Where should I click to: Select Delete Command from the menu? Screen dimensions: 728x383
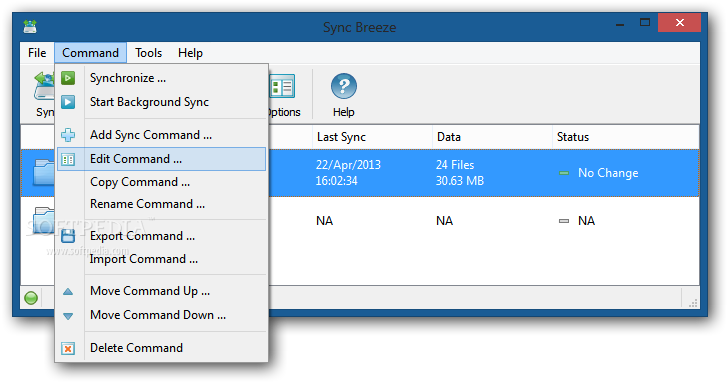[161, 348]
